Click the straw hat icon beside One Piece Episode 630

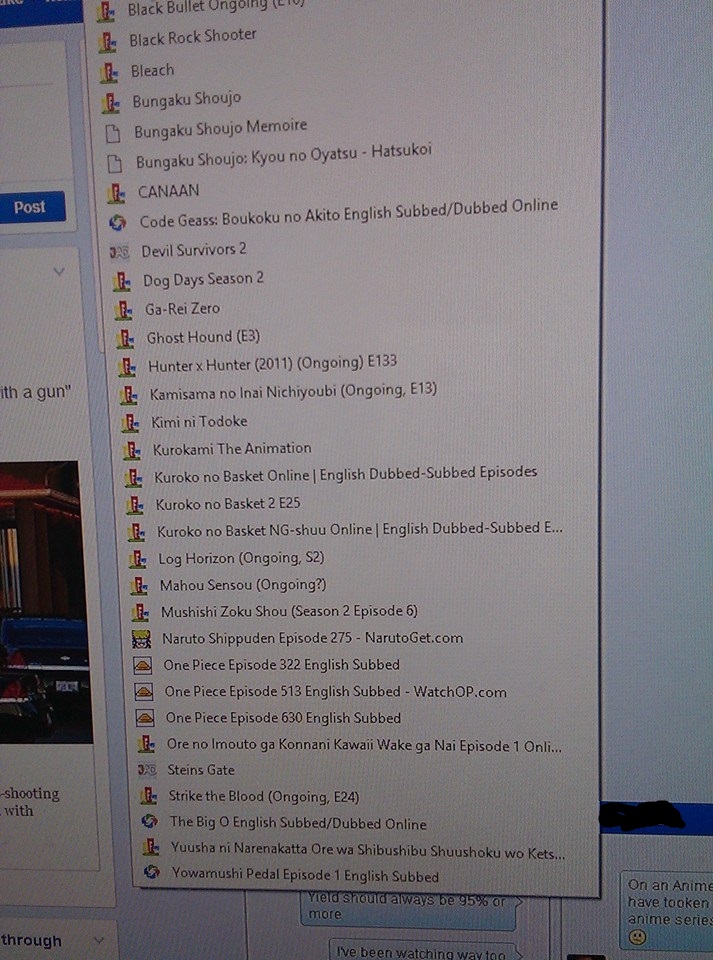[x=145, y=718]
